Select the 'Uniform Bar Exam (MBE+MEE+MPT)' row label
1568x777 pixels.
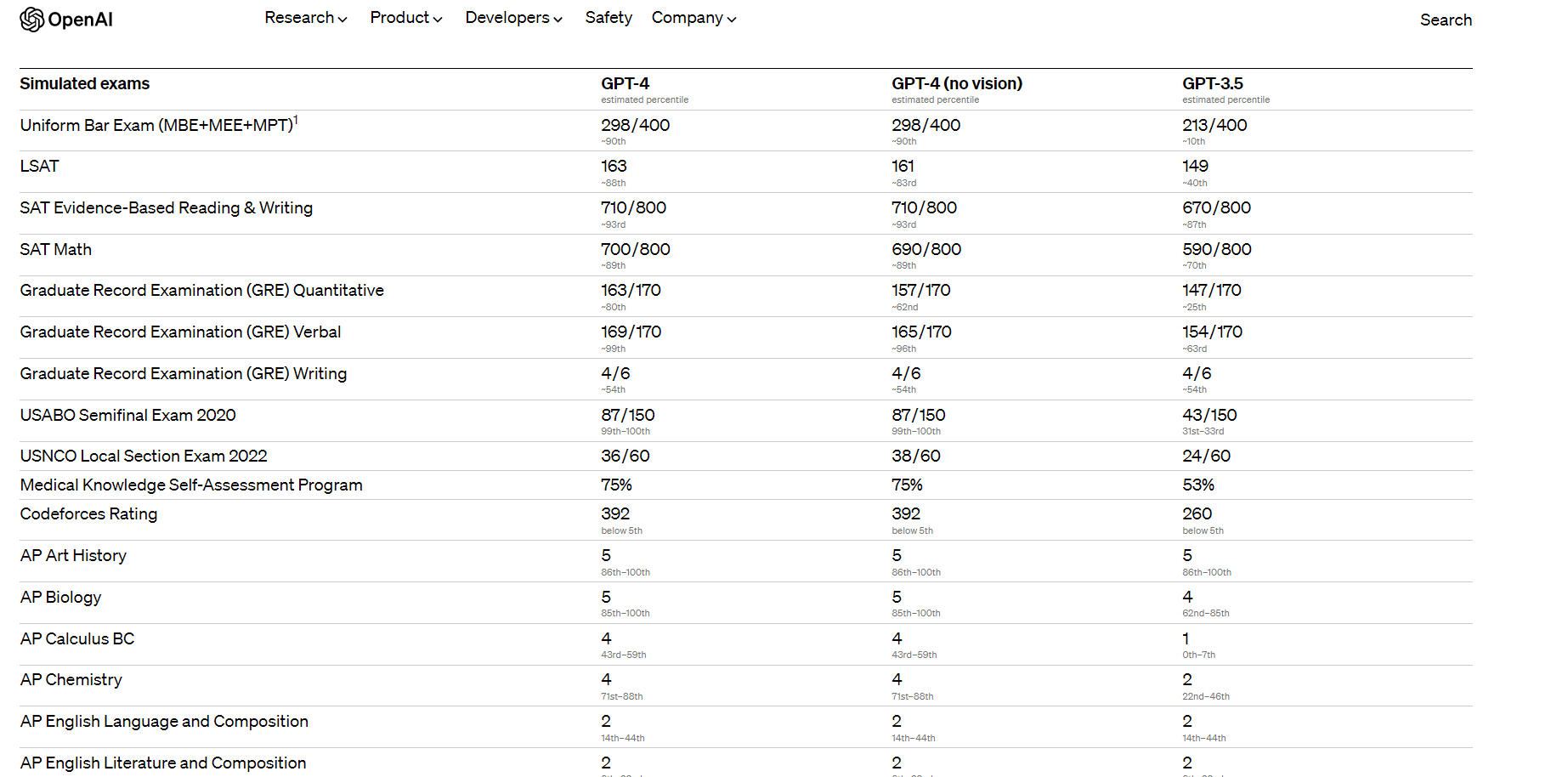click(156, 125)
